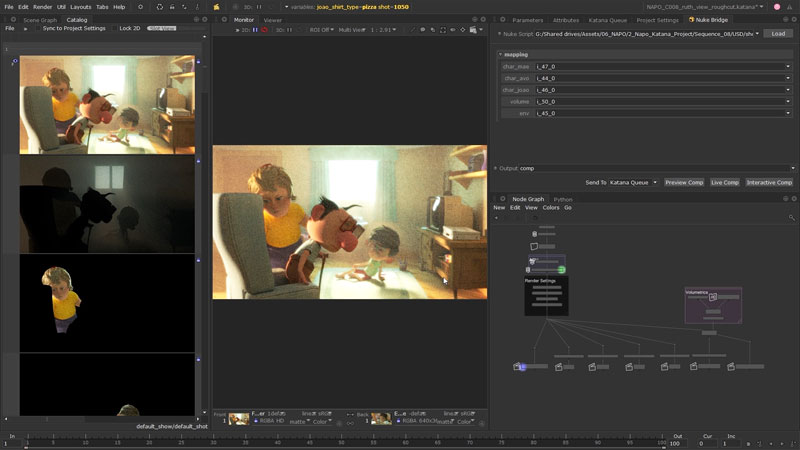
Task: Select the fifth render clapper node
Action: (671, 367)
